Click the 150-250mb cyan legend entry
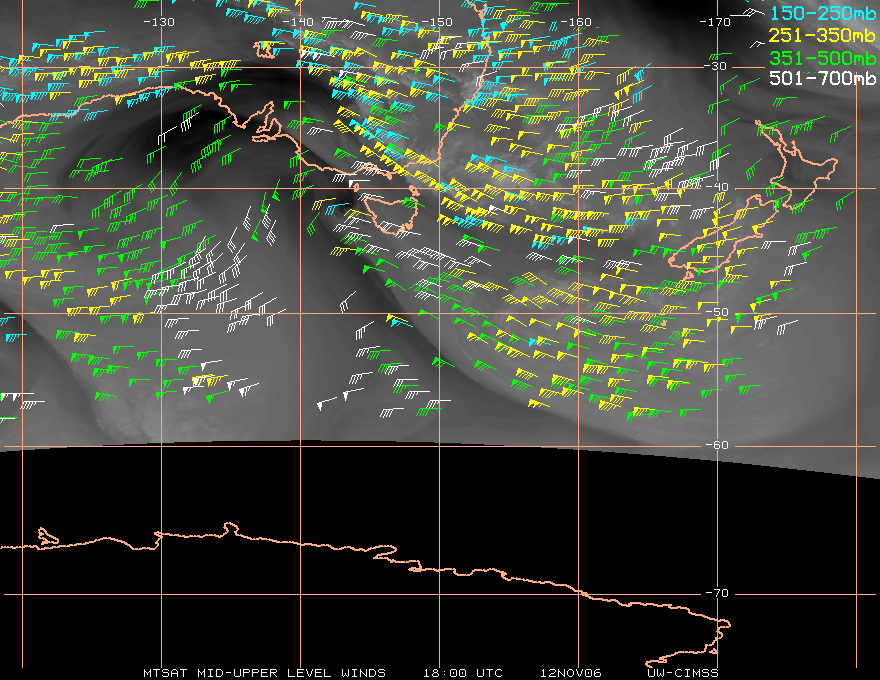The height and width of the screenshot is (680, 880). (822, 13)
